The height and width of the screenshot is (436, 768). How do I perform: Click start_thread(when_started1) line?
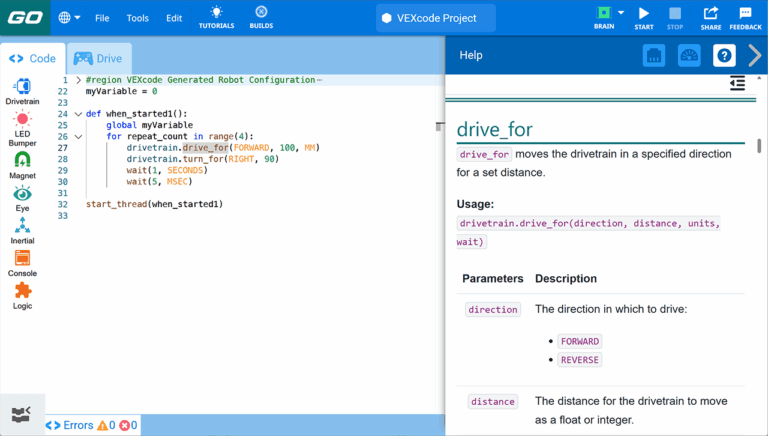154,204
